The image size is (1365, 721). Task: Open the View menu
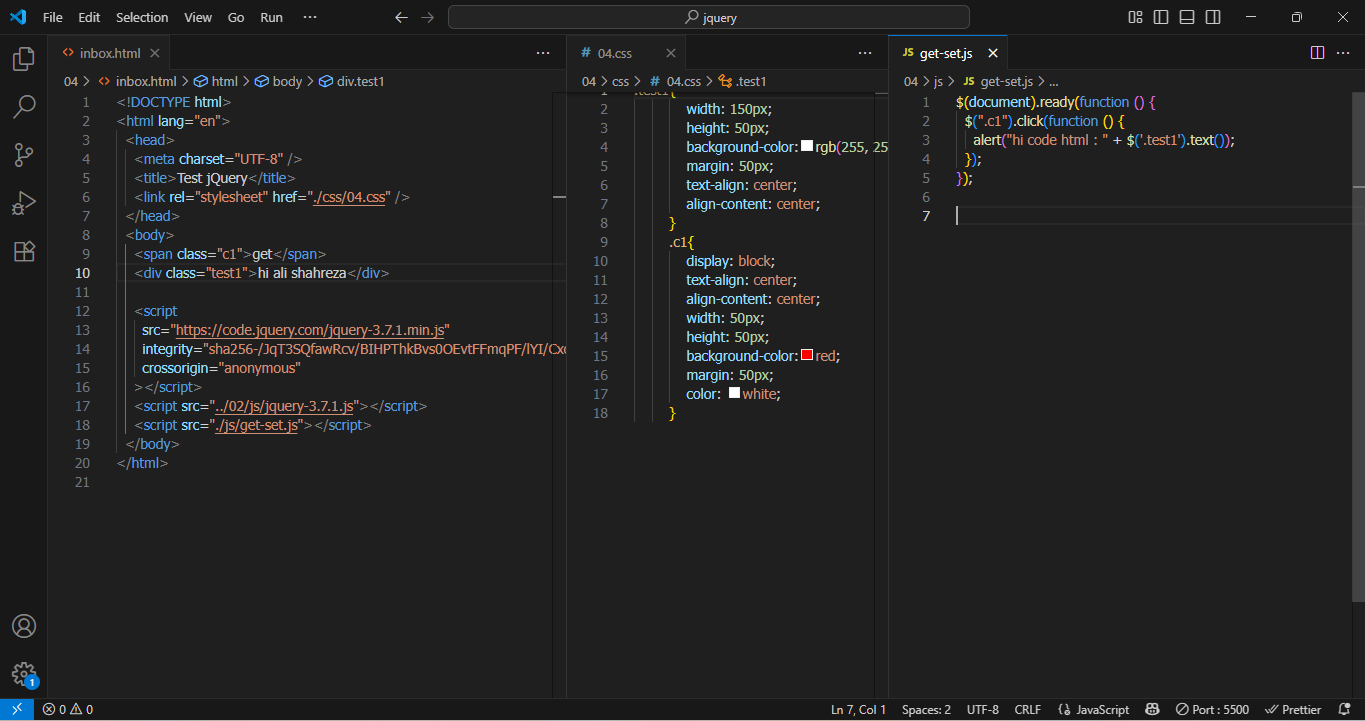pos(198,17)
